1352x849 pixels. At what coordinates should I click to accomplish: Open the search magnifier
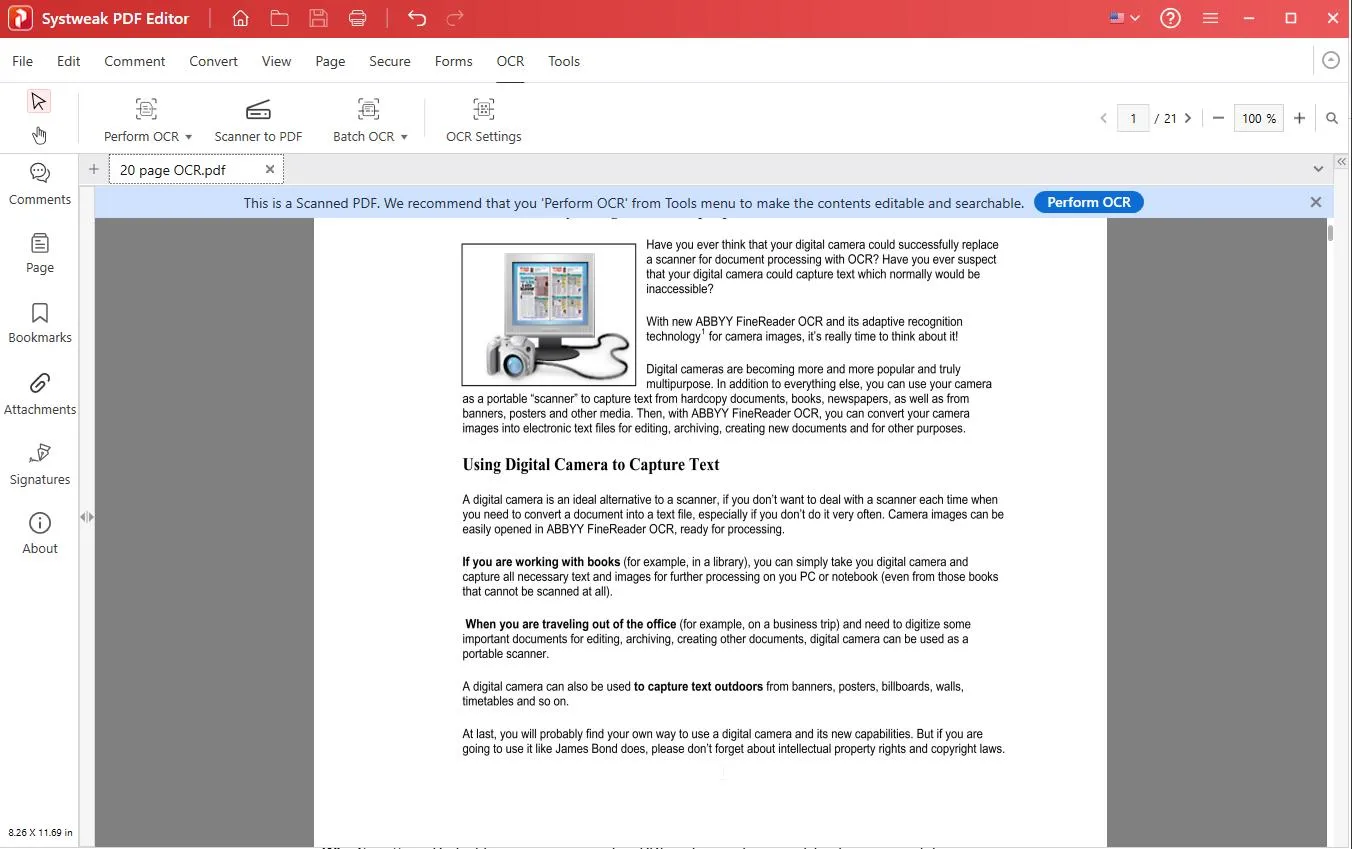coord(1332,118)
